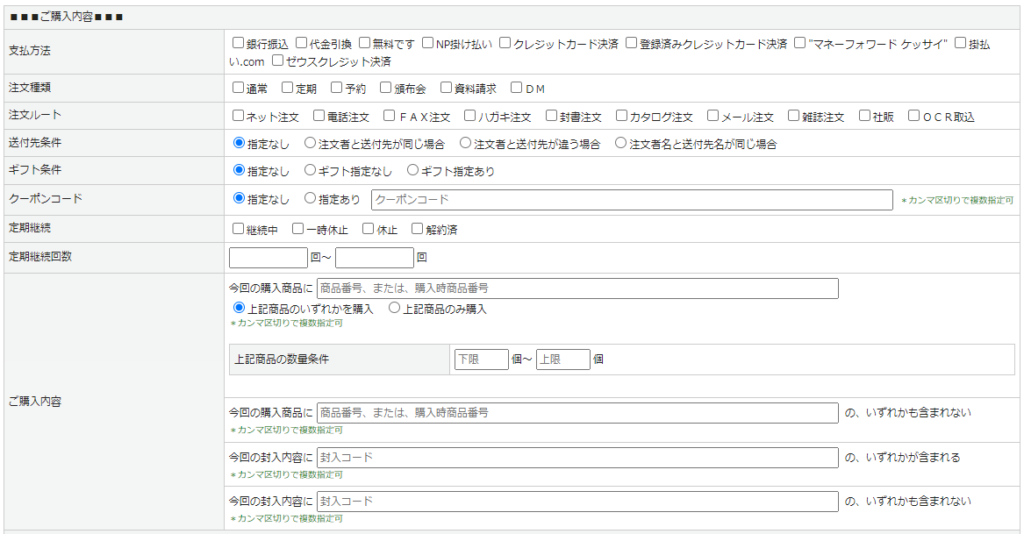The height and width of the screenshot is (534, 1024).
Task: Check the 定期 order type checkbox
Action: tap(287, 87)
